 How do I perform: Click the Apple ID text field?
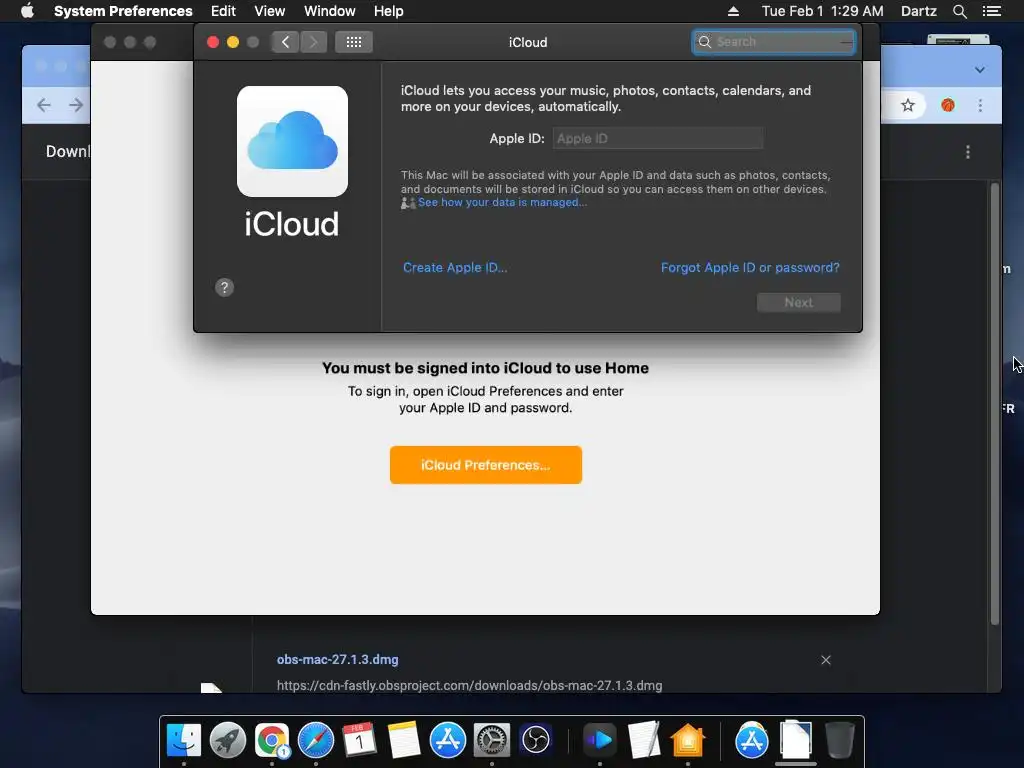(x=658, y=138)
